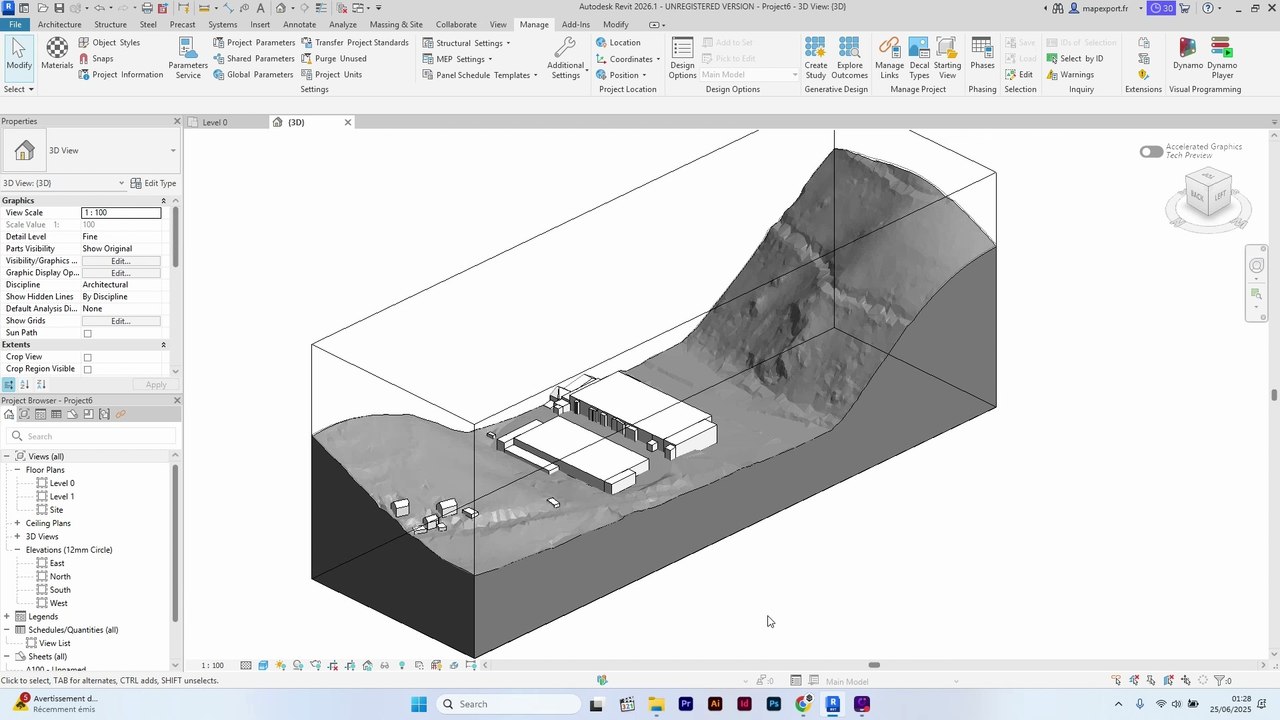Image resolution: width=1280 pixels, height=720 pixels.
Task: Expand the Ceiling Plans tree node
Action: [x=17, y=523]
